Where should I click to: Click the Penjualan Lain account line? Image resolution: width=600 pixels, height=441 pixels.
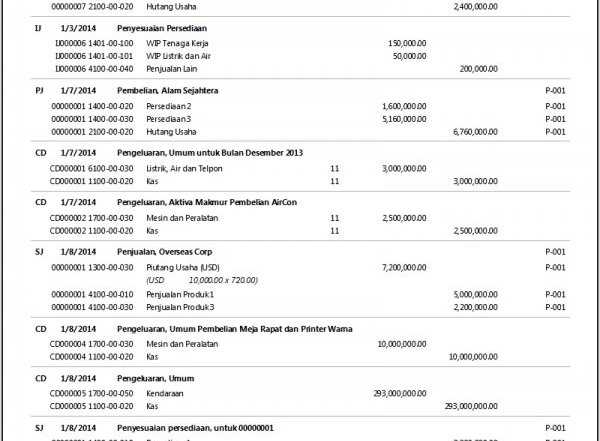[171, 70]
